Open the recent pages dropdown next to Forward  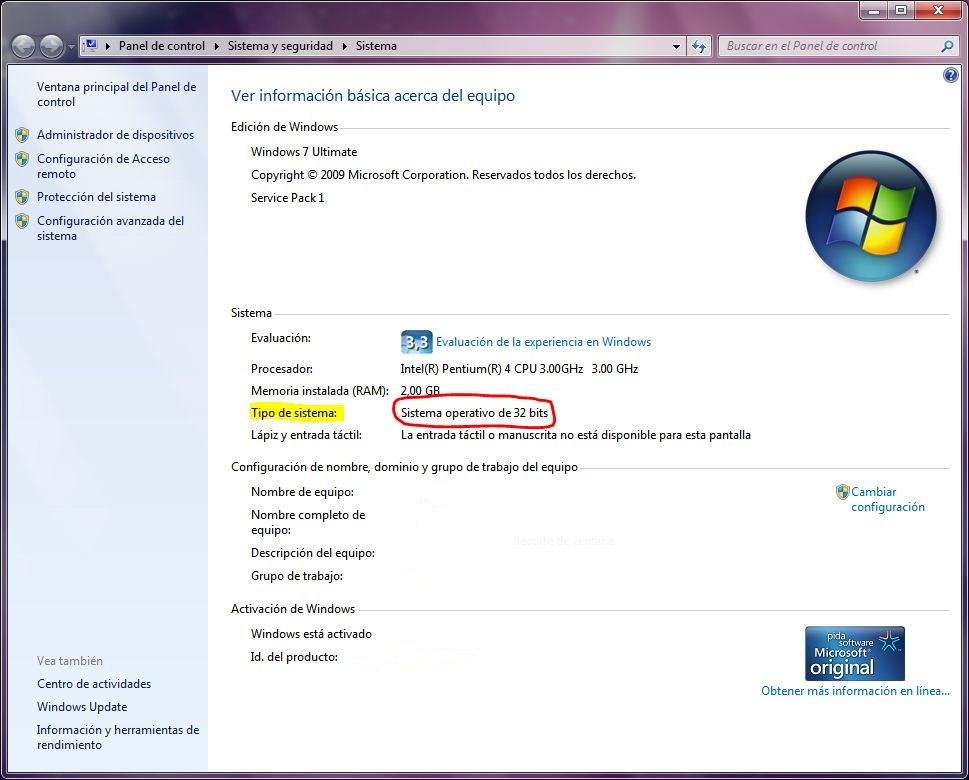tap(71, 47)
